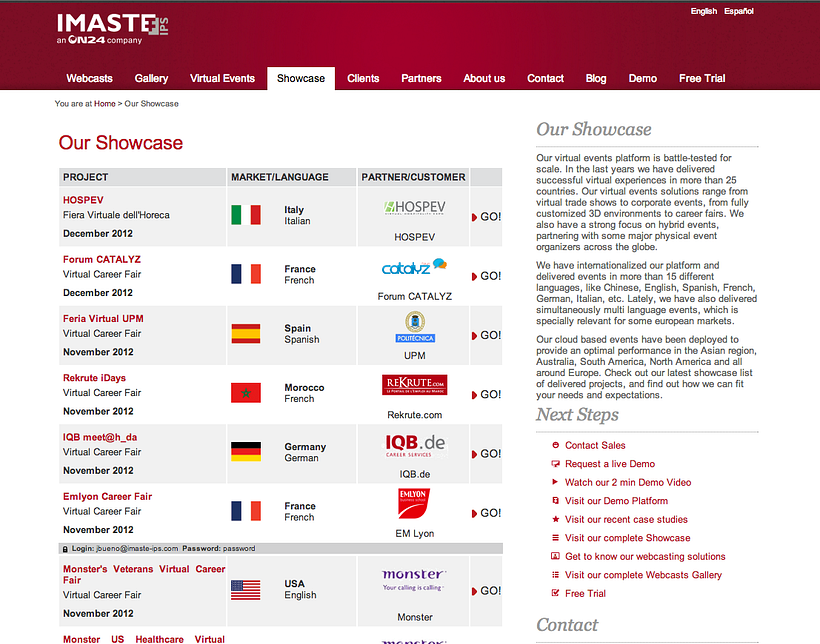Click the icon beside webcasting solutions

pos(555,556)
